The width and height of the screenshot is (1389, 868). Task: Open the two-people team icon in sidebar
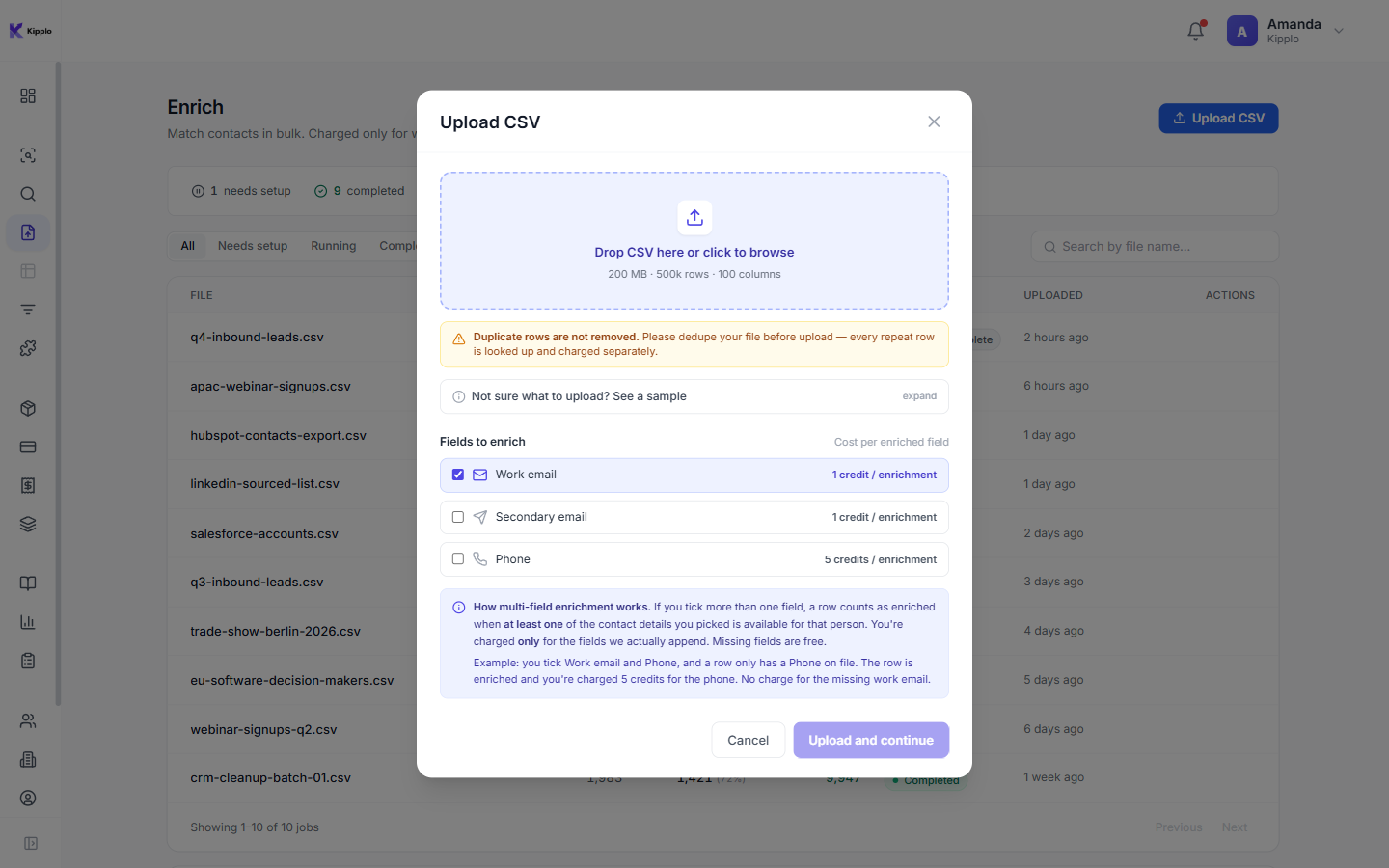(x=28, y=720)
